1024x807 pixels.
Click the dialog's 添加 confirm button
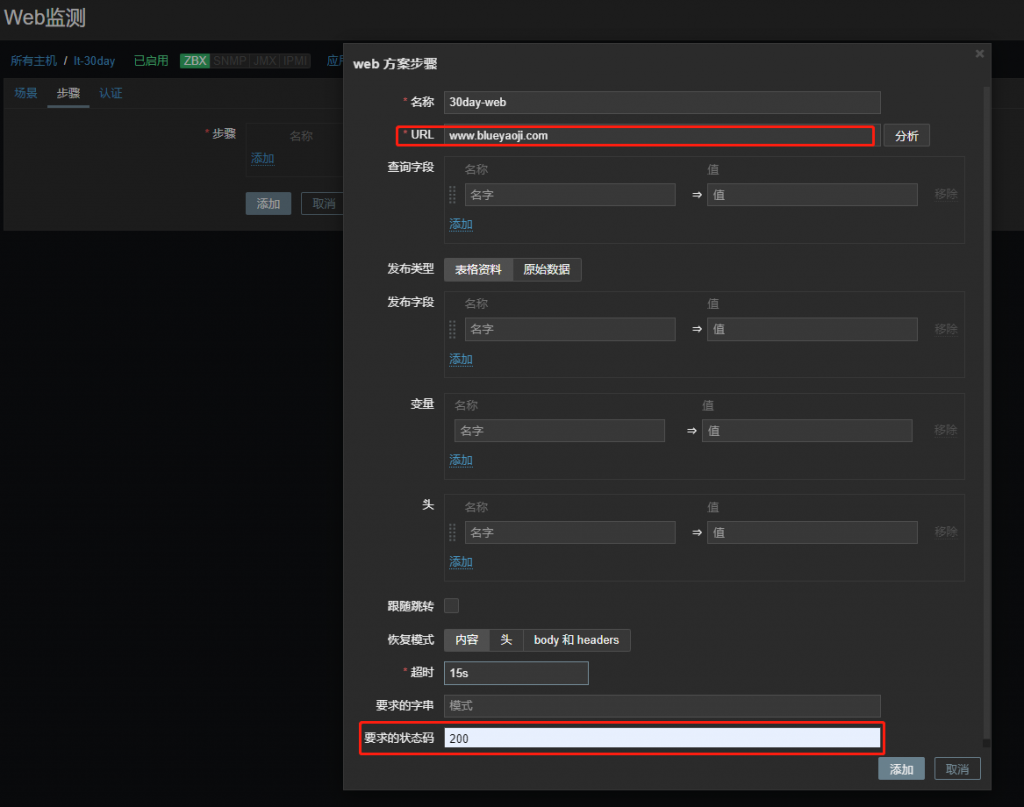(901, 769)
